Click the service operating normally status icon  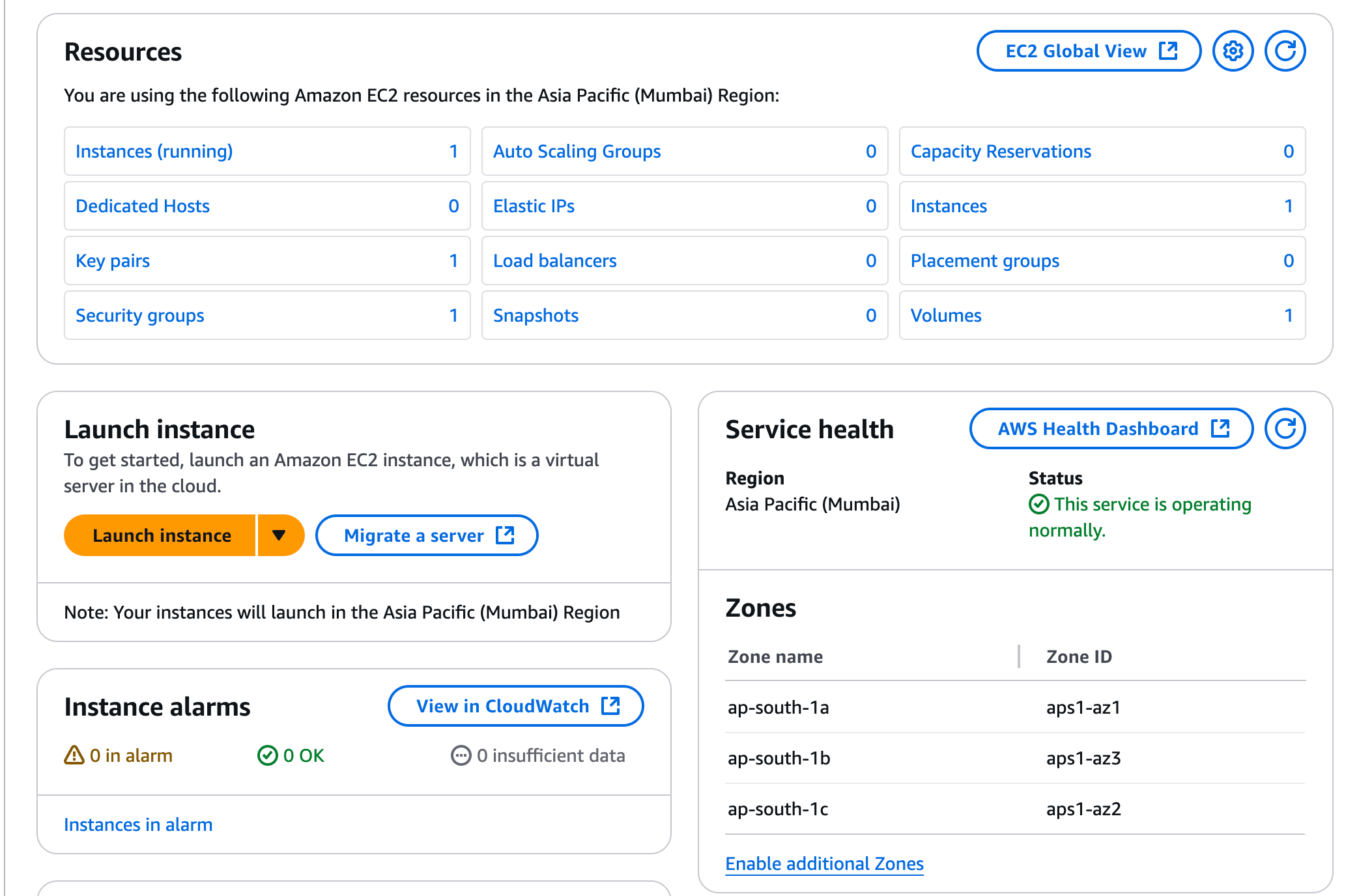(1039, 504)
